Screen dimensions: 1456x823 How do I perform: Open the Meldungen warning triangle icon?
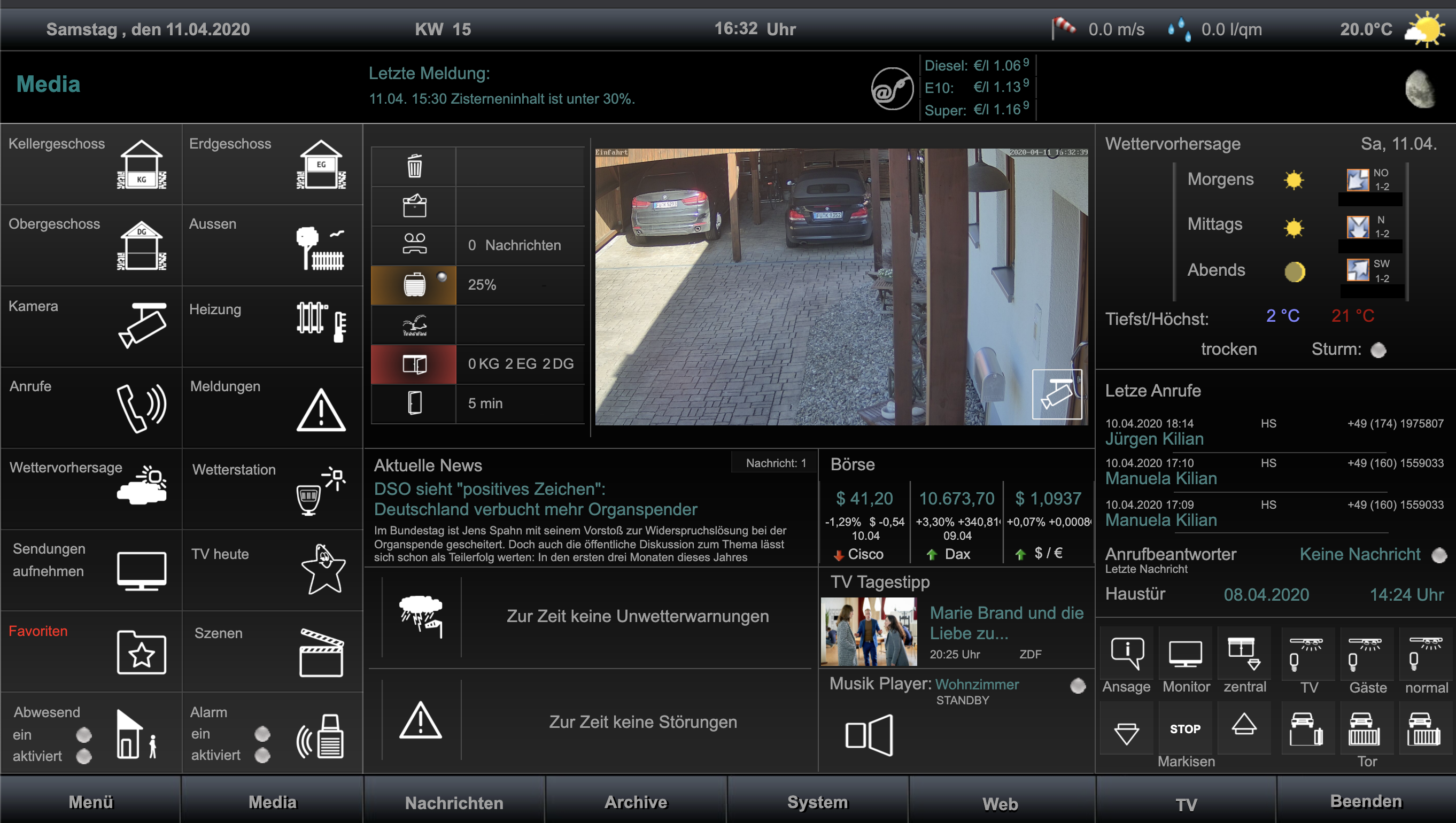pos(321,410)
